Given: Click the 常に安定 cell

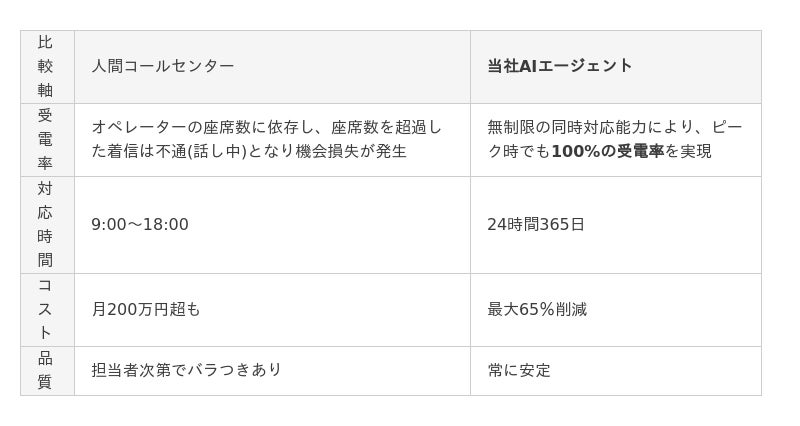Looking at the screenshot, I should 616,371.
